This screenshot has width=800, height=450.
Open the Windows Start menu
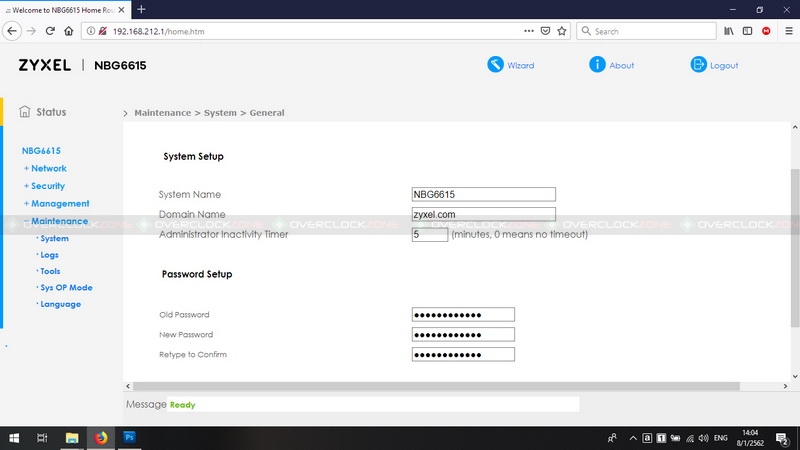tap(14, 438)
